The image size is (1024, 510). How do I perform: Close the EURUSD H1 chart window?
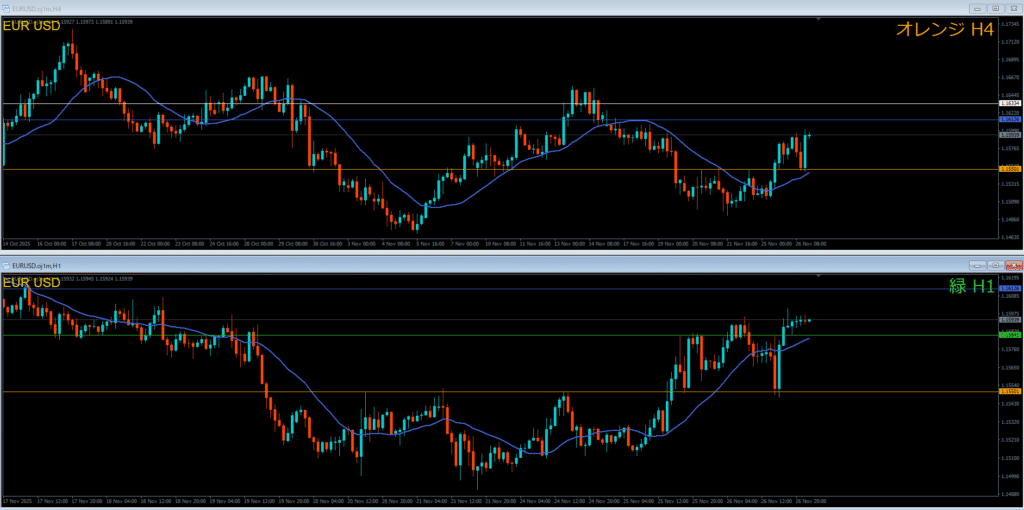point(1012,265)
